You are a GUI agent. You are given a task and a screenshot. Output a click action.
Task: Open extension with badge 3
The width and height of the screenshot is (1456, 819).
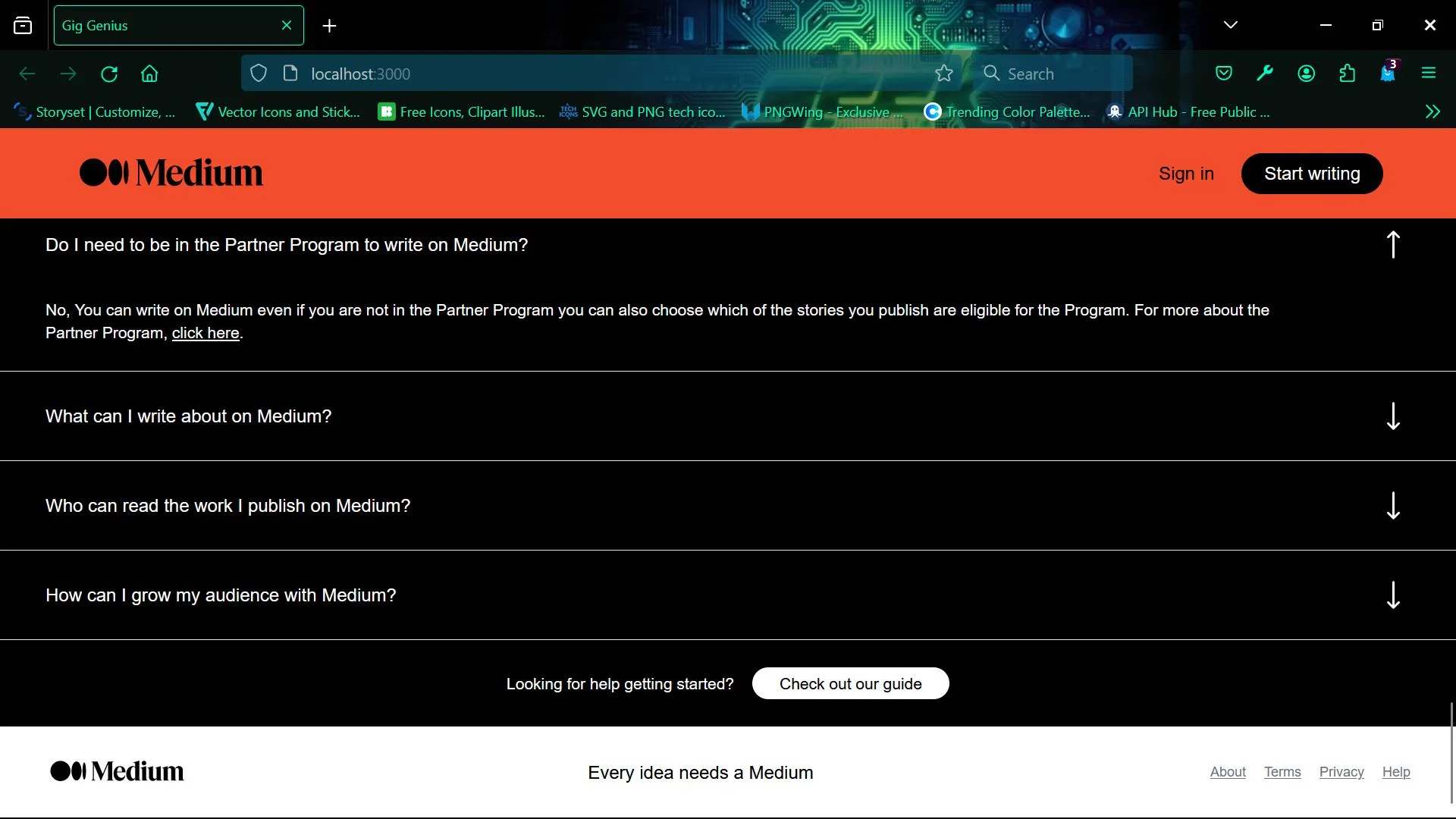point(1388,72)
